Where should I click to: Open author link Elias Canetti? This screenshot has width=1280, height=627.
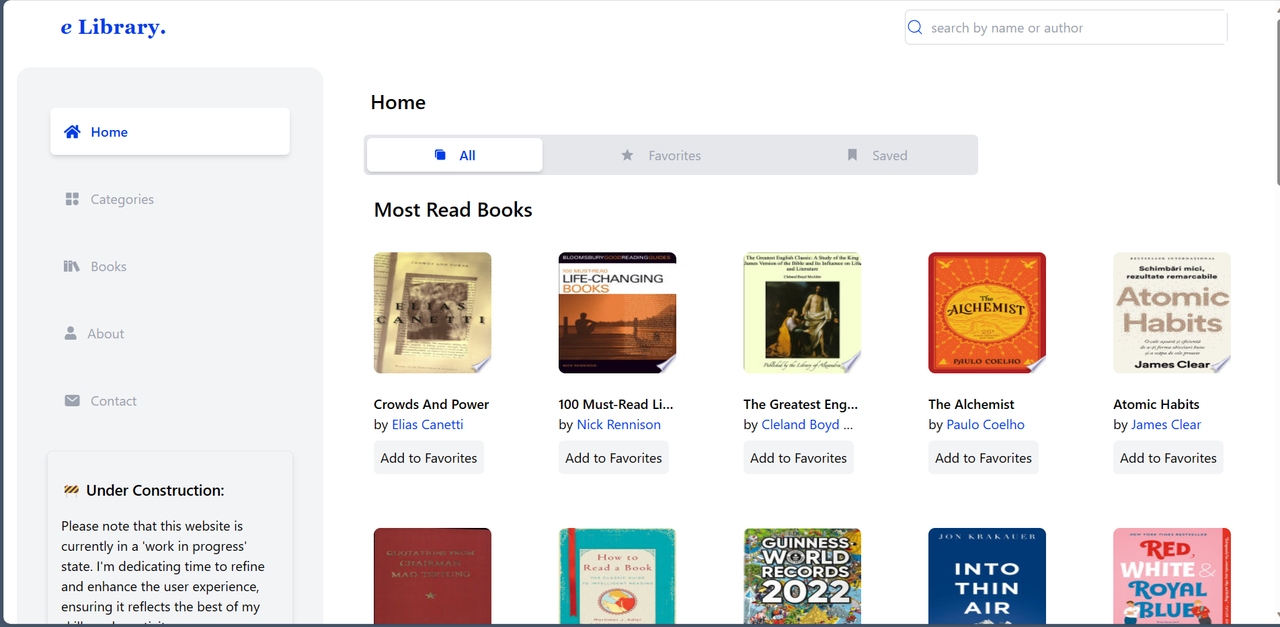click(428, 424)
